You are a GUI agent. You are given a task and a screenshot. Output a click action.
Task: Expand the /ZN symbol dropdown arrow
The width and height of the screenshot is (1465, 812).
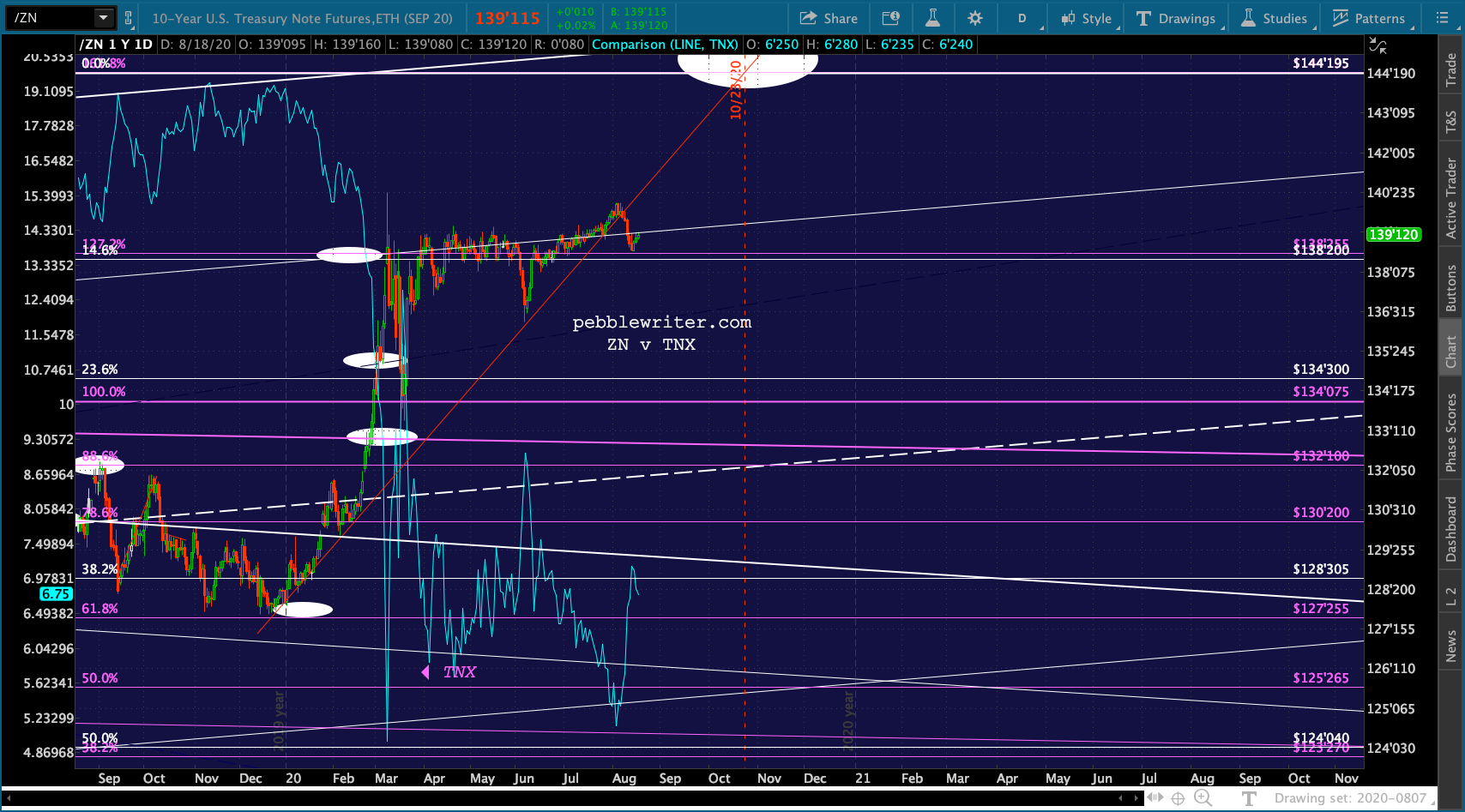click(x=104, y=18)
